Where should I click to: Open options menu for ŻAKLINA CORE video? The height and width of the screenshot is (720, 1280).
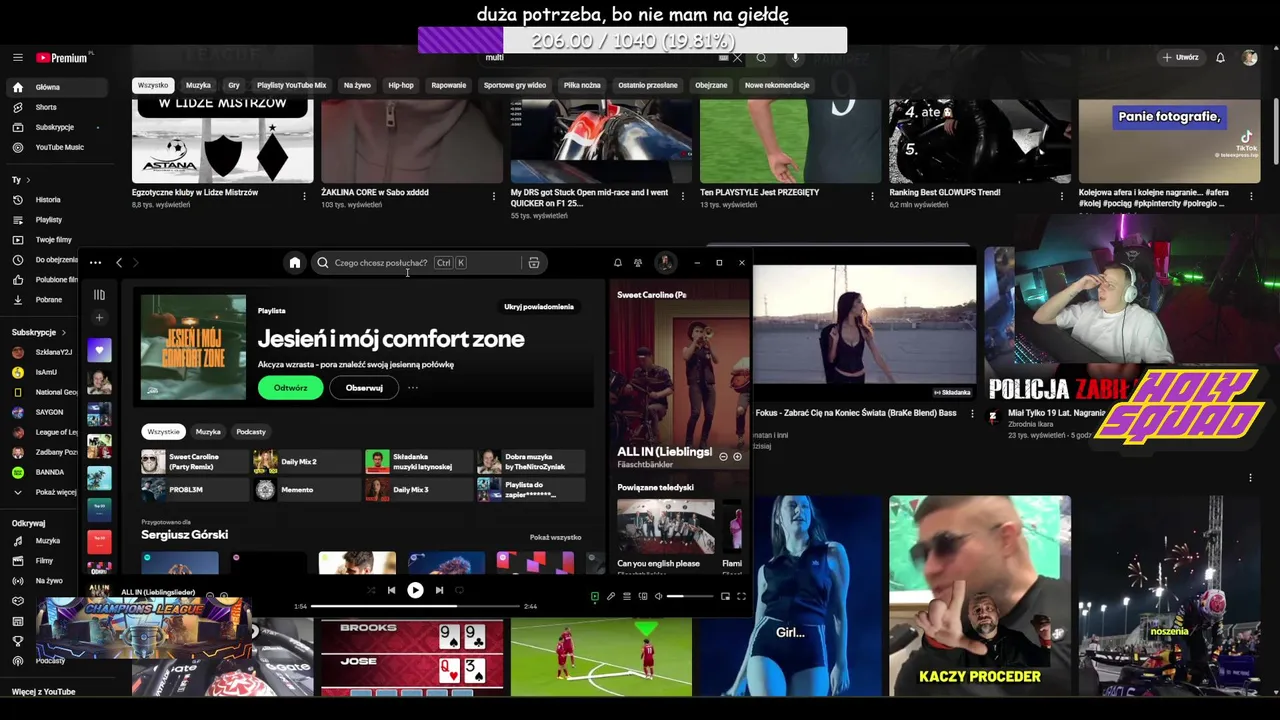(x=493, y=196)
